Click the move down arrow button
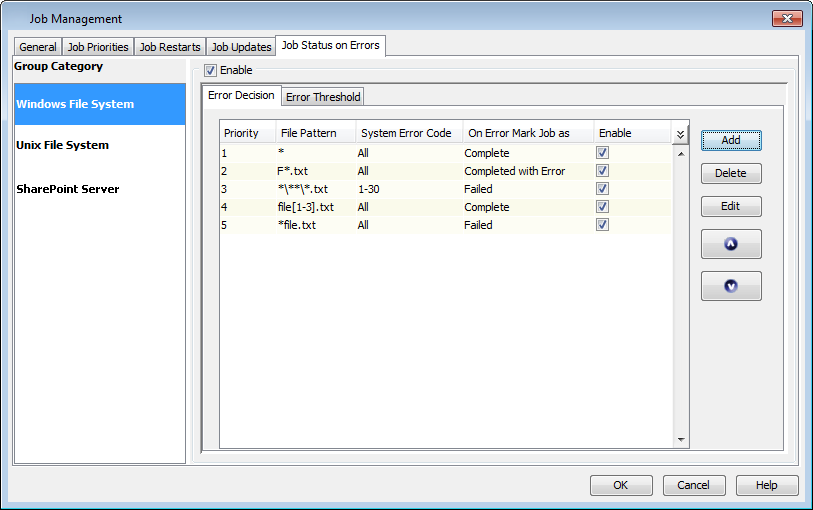 click(x=731, y=286)
